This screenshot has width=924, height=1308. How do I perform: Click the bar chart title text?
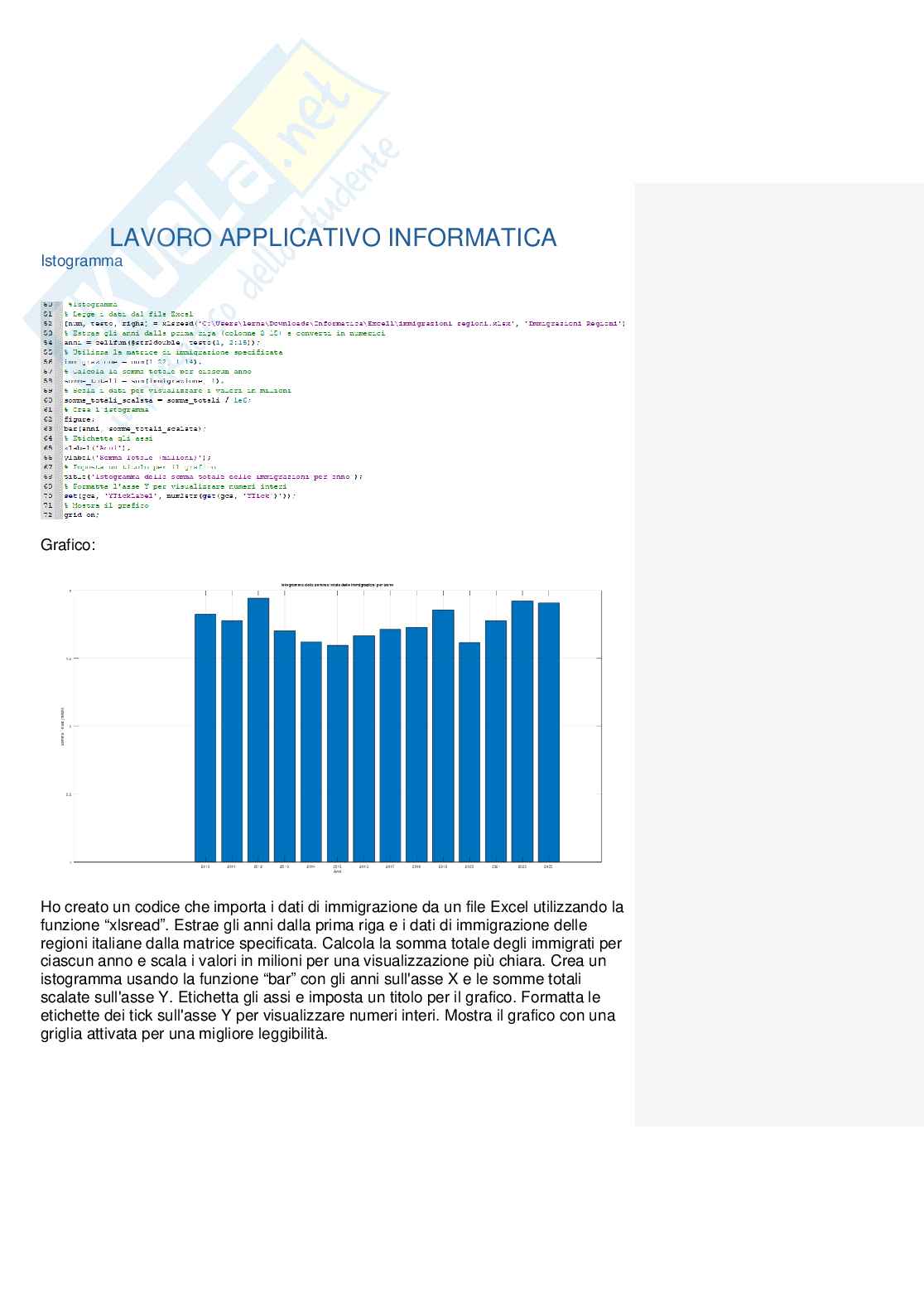(x=337, y=585)
